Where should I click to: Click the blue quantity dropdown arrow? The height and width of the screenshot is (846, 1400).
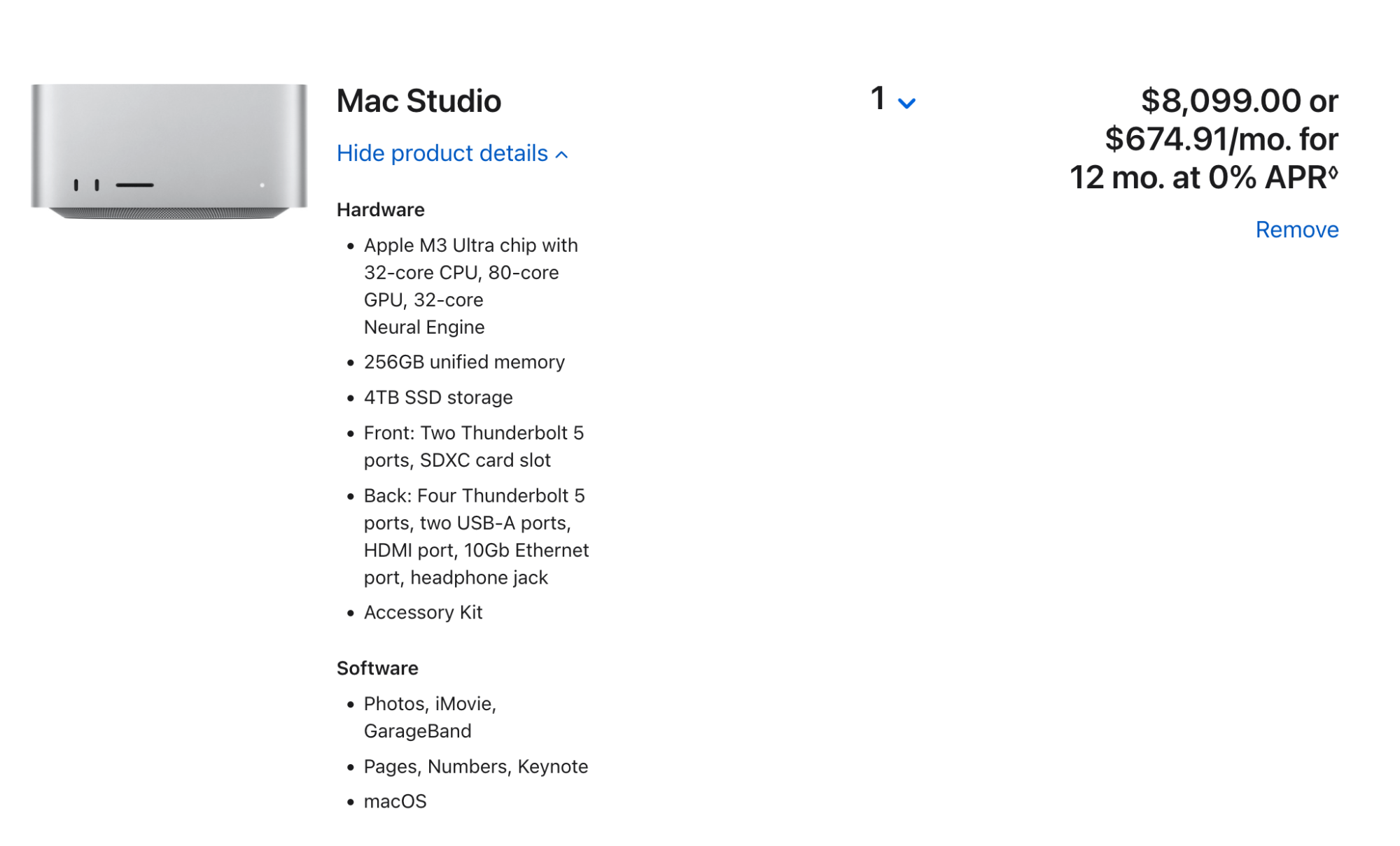[906, 104]
